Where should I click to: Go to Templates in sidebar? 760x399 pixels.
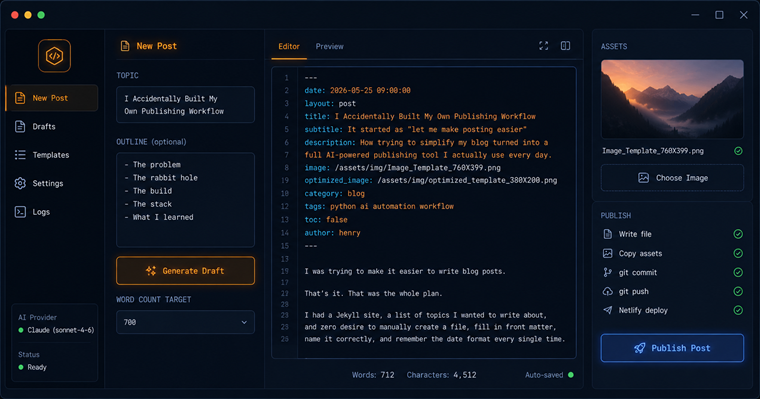[x=52, y=155]
